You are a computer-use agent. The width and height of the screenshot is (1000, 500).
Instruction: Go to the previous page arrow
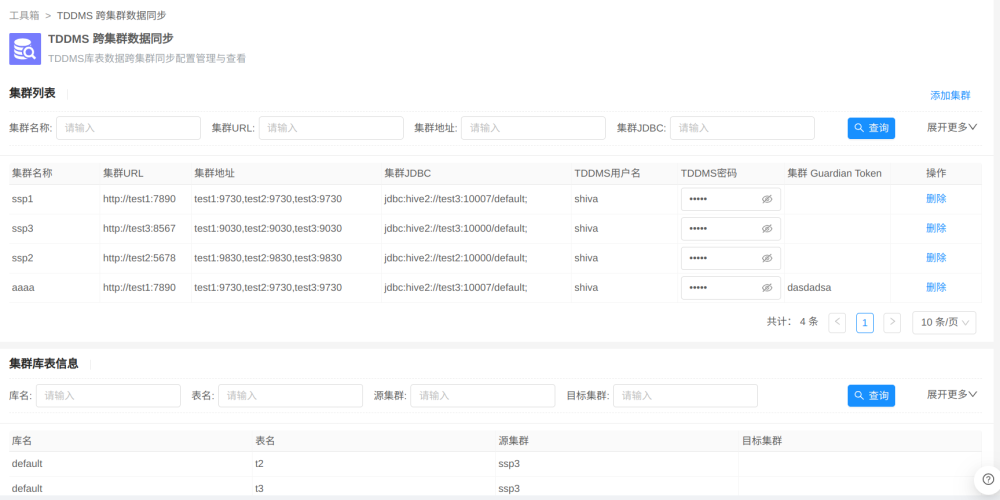pyautogui.click(x=837, y=323)
